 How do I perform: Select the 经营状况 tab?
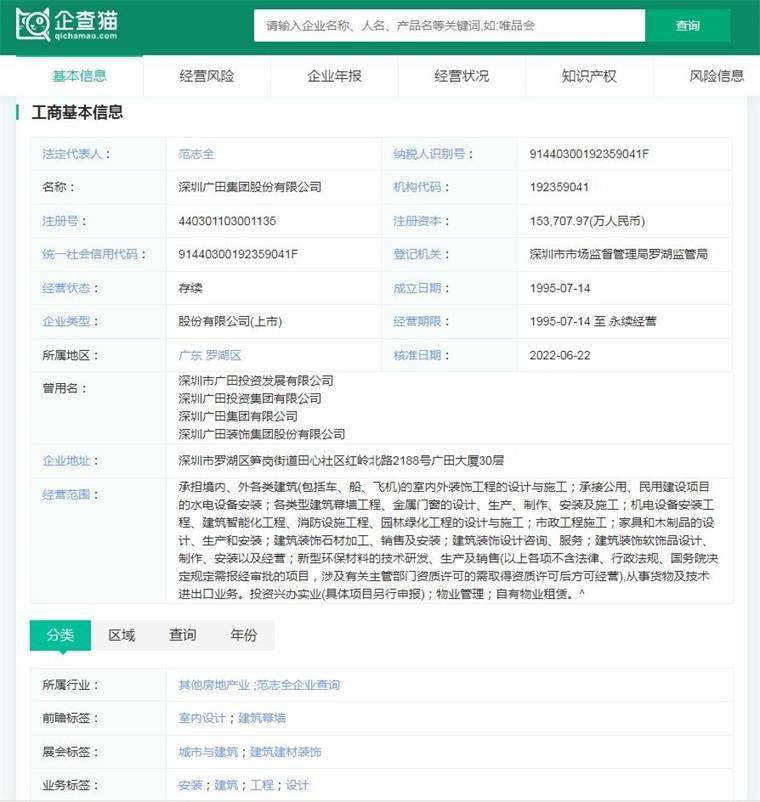461,76
